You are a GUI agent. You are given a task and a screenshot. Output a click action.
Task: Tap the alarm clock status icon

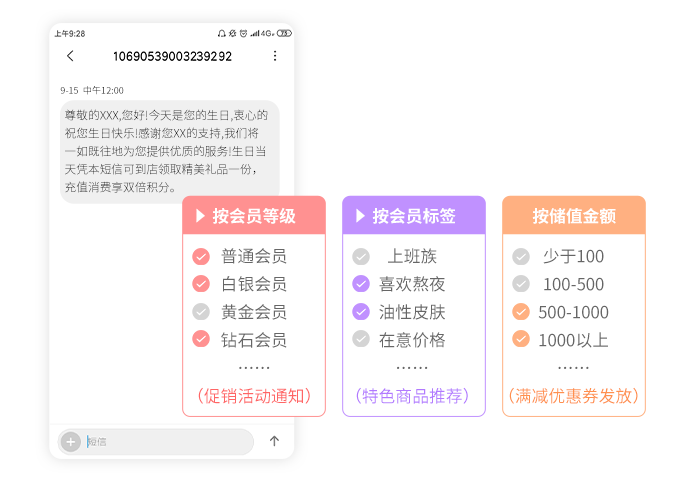(x=244, y=33)
